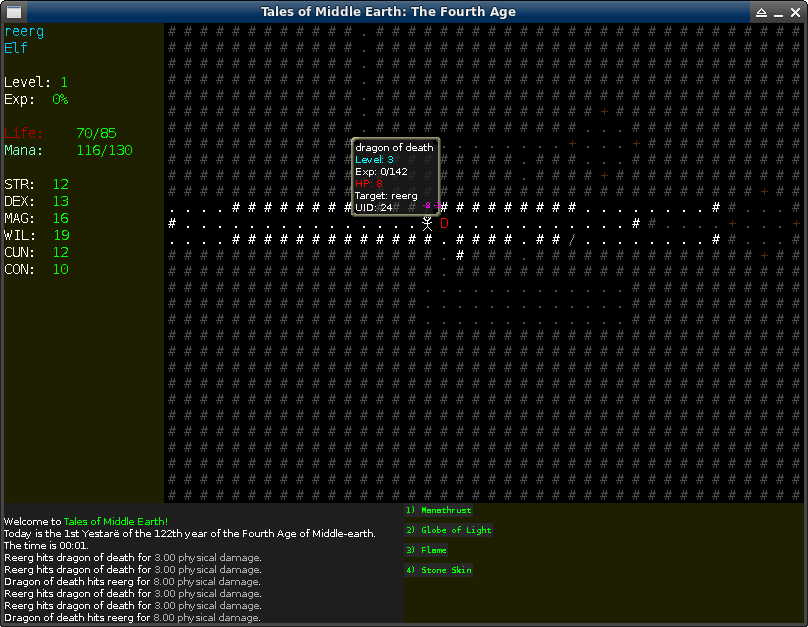The width and height of the screenshot is (808, 627).
Task: Click the tooltip's 'UID: 24' line
Action: tap(374, 208)
